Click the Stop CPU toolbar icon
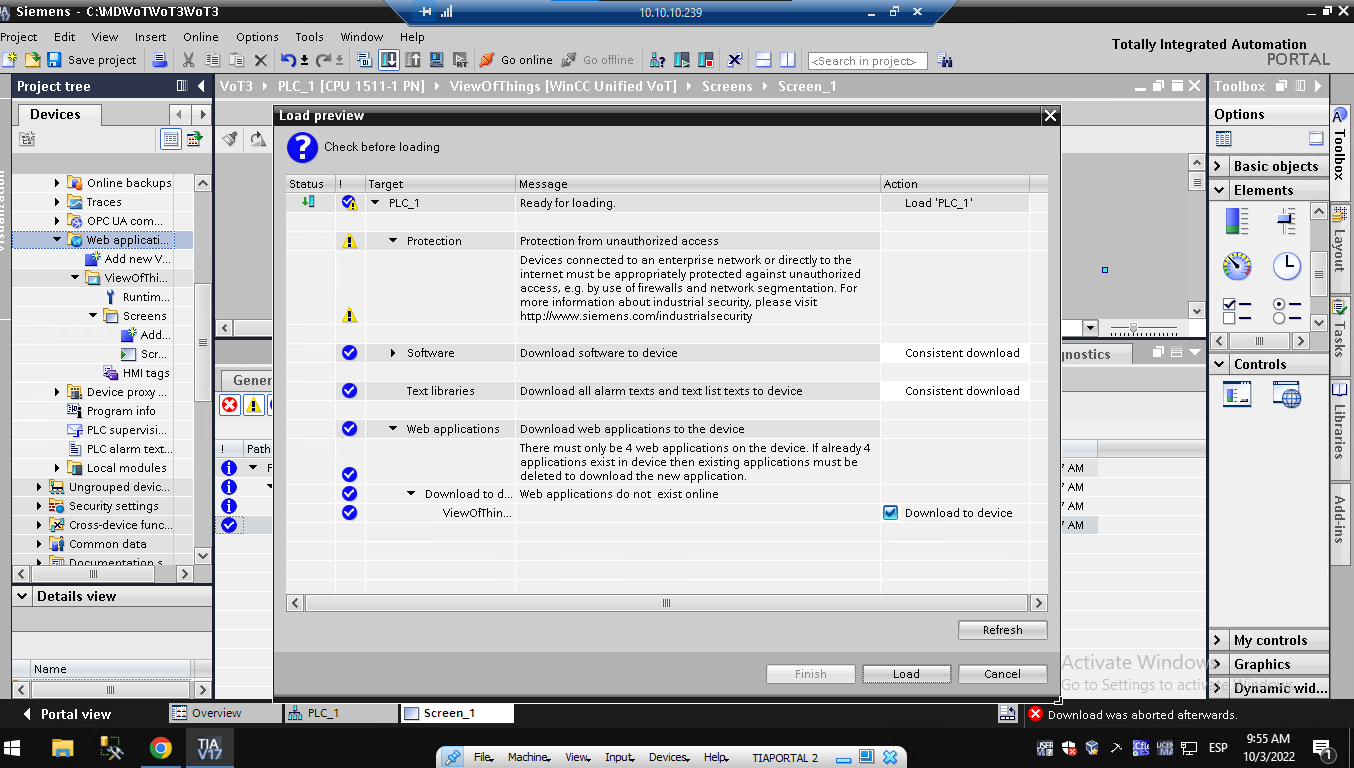This screenshot has height=768, width=1354. [x=707, y=60]
